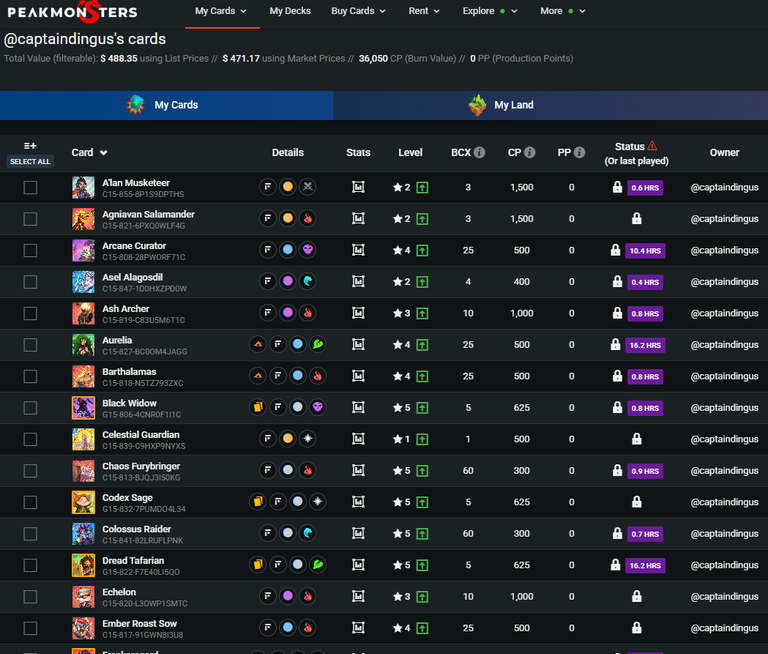This screenshot has height=654, width=768.
Task: Open My Decks from navigation
Action: (290, 11)
